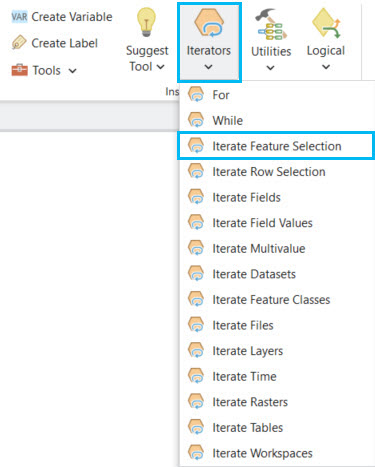375x467 pixels.
Task: Expand the Suggest Tool dropdown arrow
Action: coord(161,67)
